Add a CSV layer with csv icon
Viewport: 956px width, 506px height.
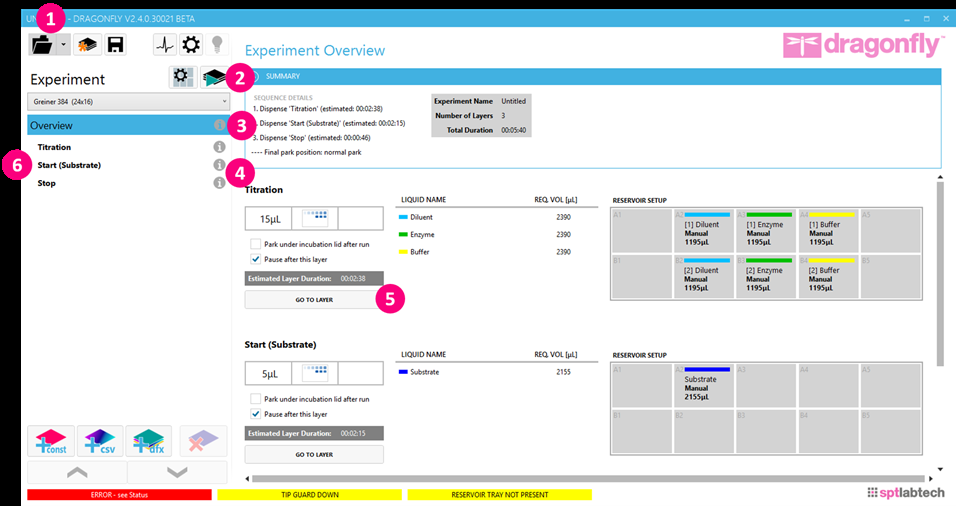pyautogui.click(x=99, y=441)
